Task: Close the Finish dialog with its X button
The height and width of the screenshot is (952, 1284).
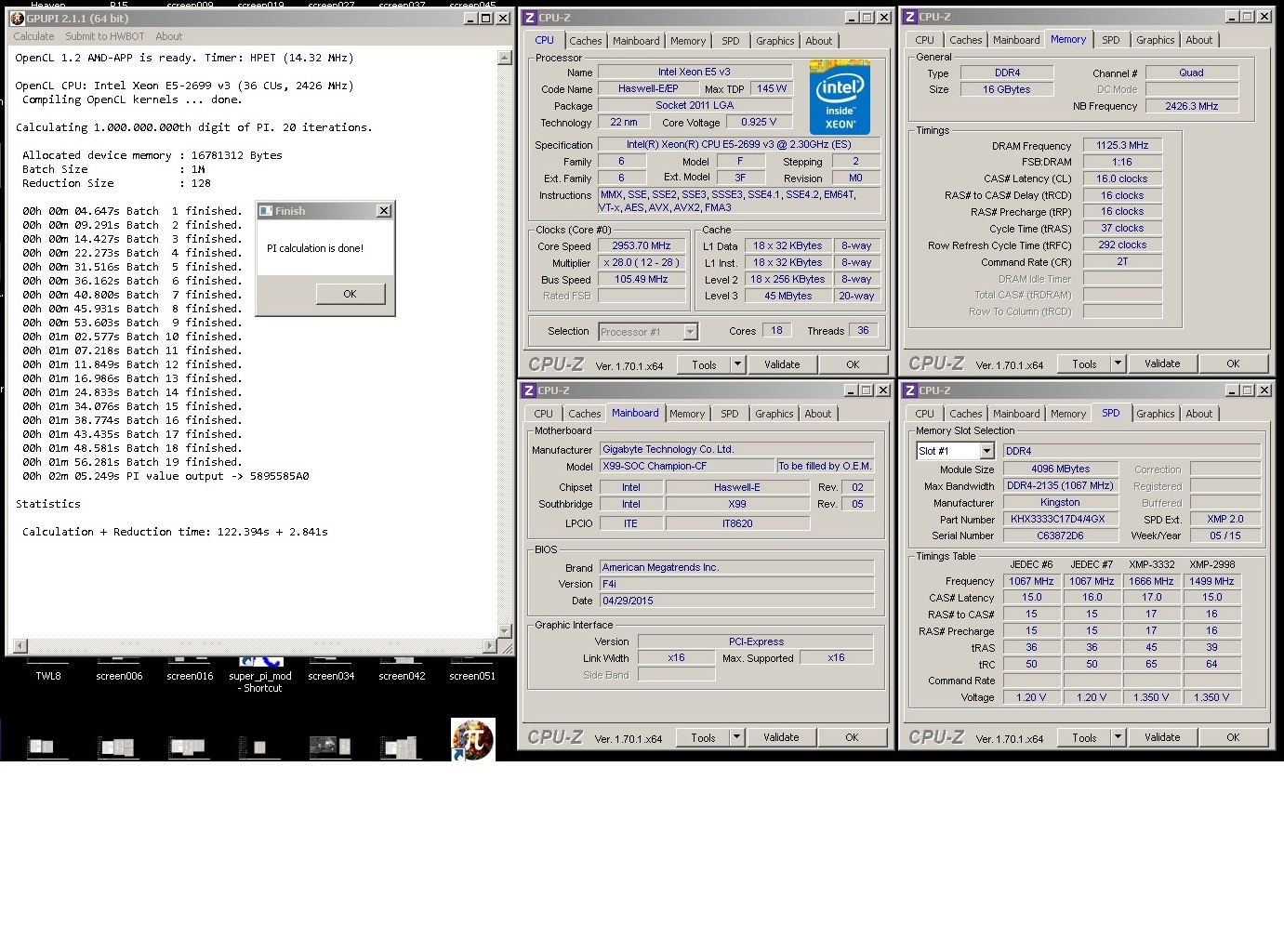Action: [384, 211]
